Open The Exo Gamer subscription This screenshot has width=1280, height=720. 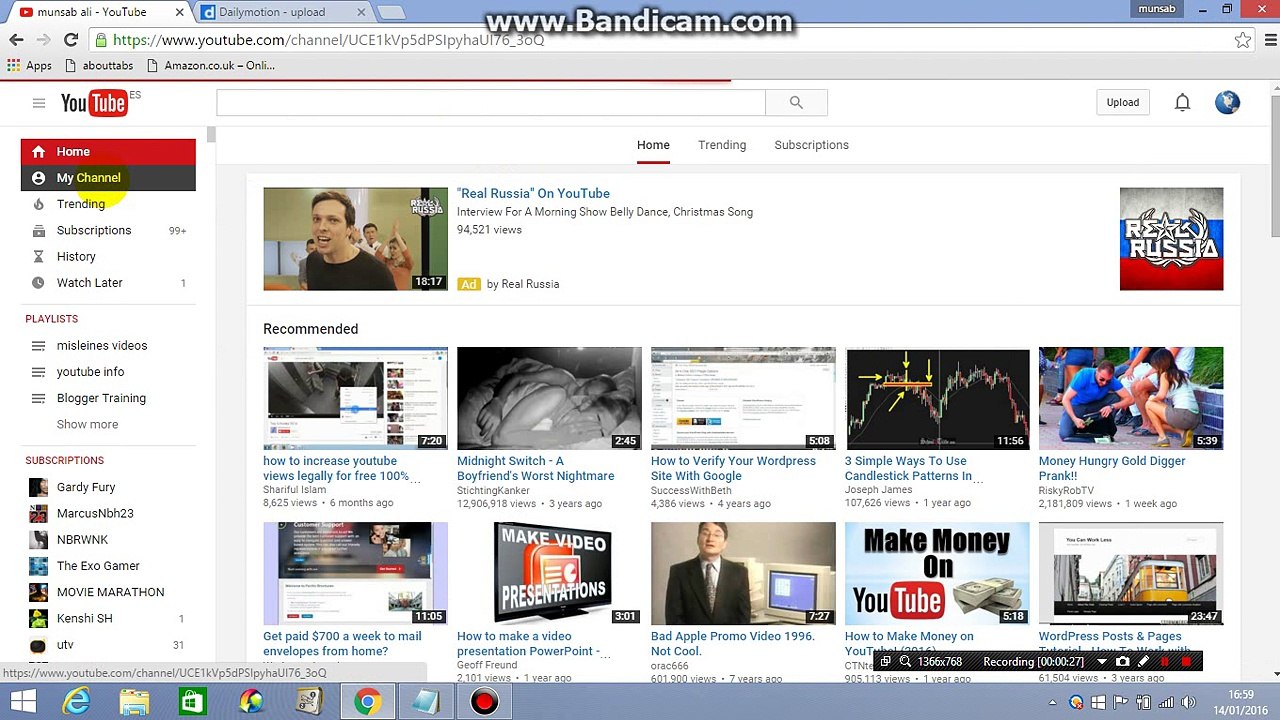(98, 566)
